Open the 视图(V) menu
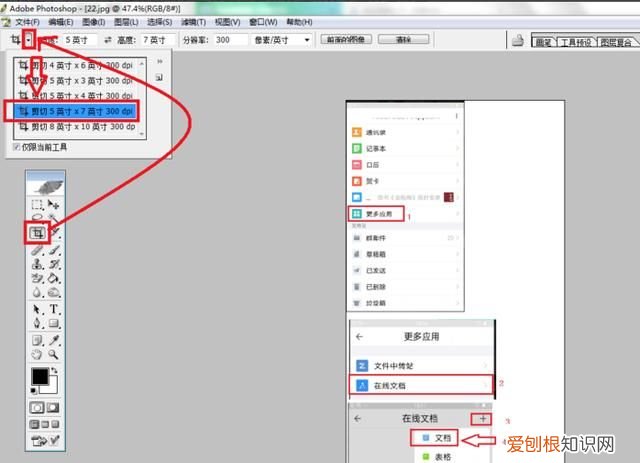 (x=227, y=22)
